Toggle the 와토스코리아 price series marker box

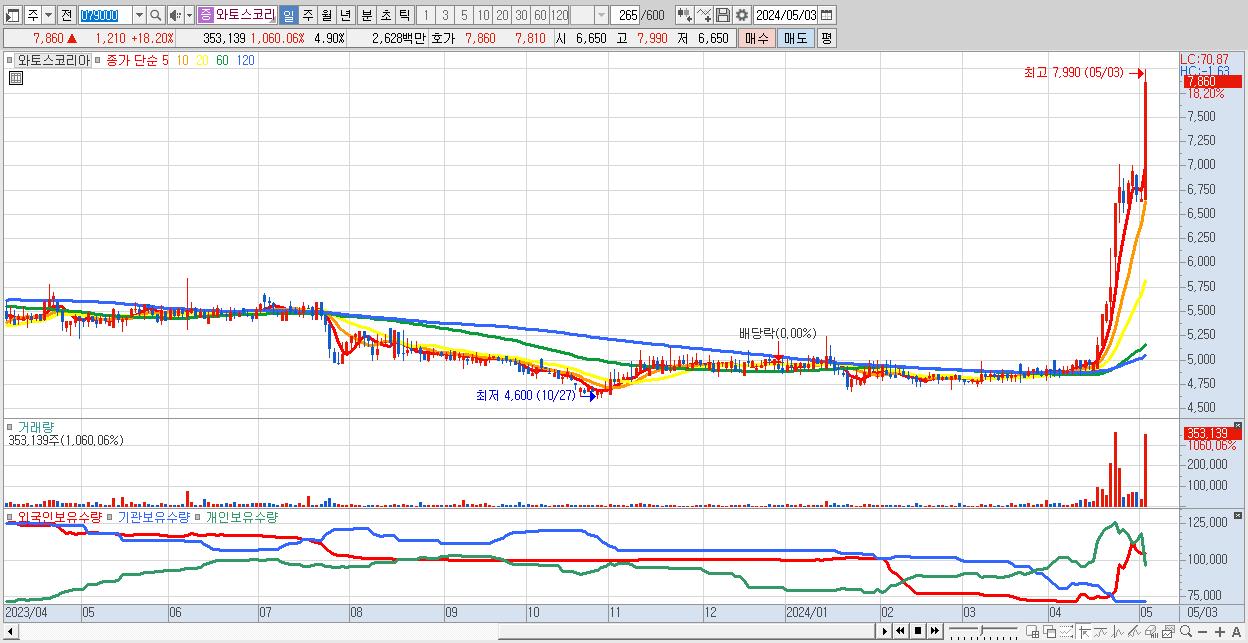(11, 60)
